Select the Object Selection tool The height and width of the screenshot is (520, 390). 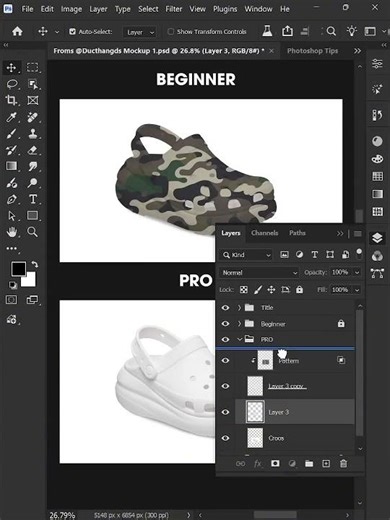tap(33, 84)
